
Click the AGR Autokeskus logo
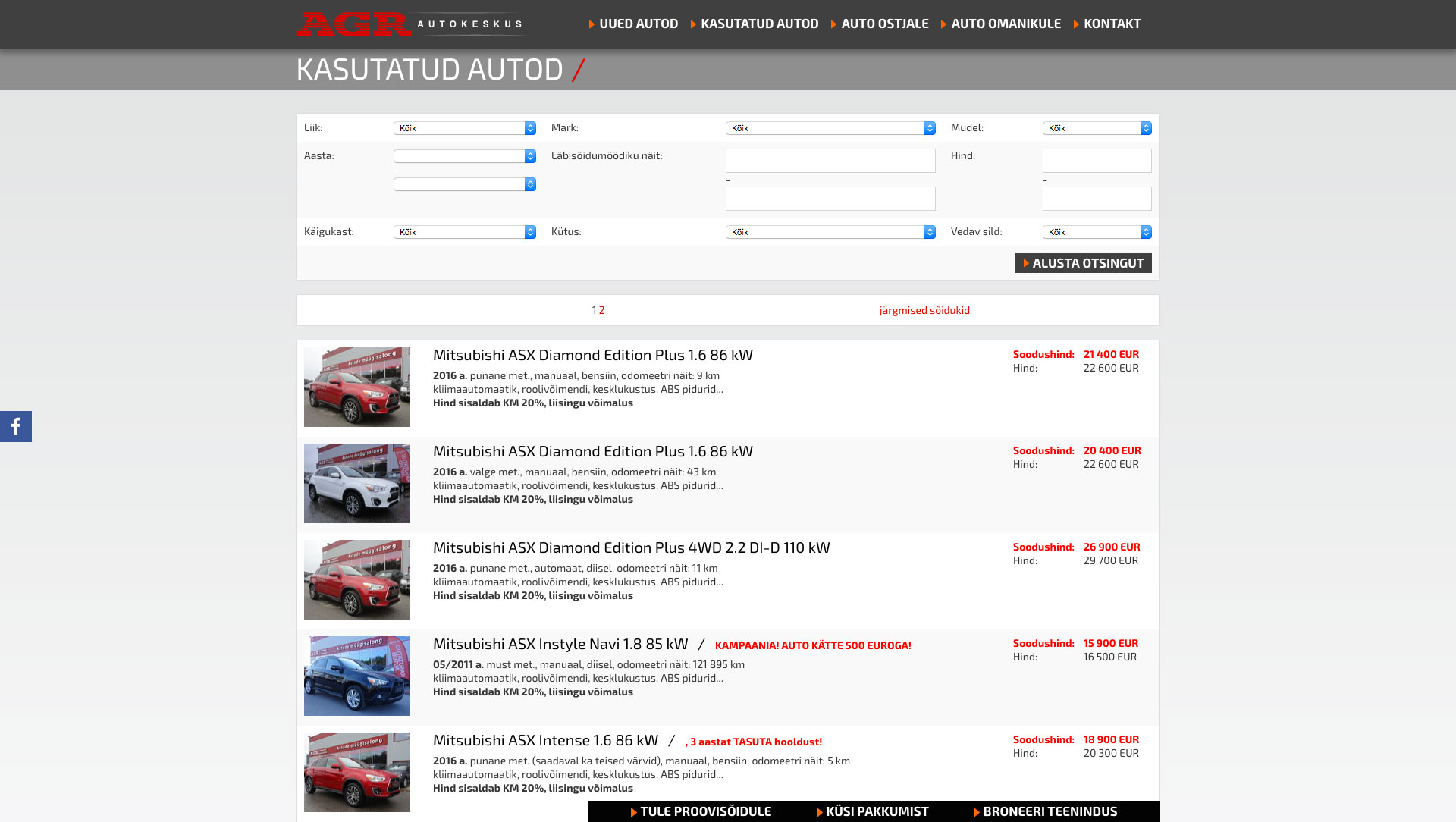pos(410,24)
